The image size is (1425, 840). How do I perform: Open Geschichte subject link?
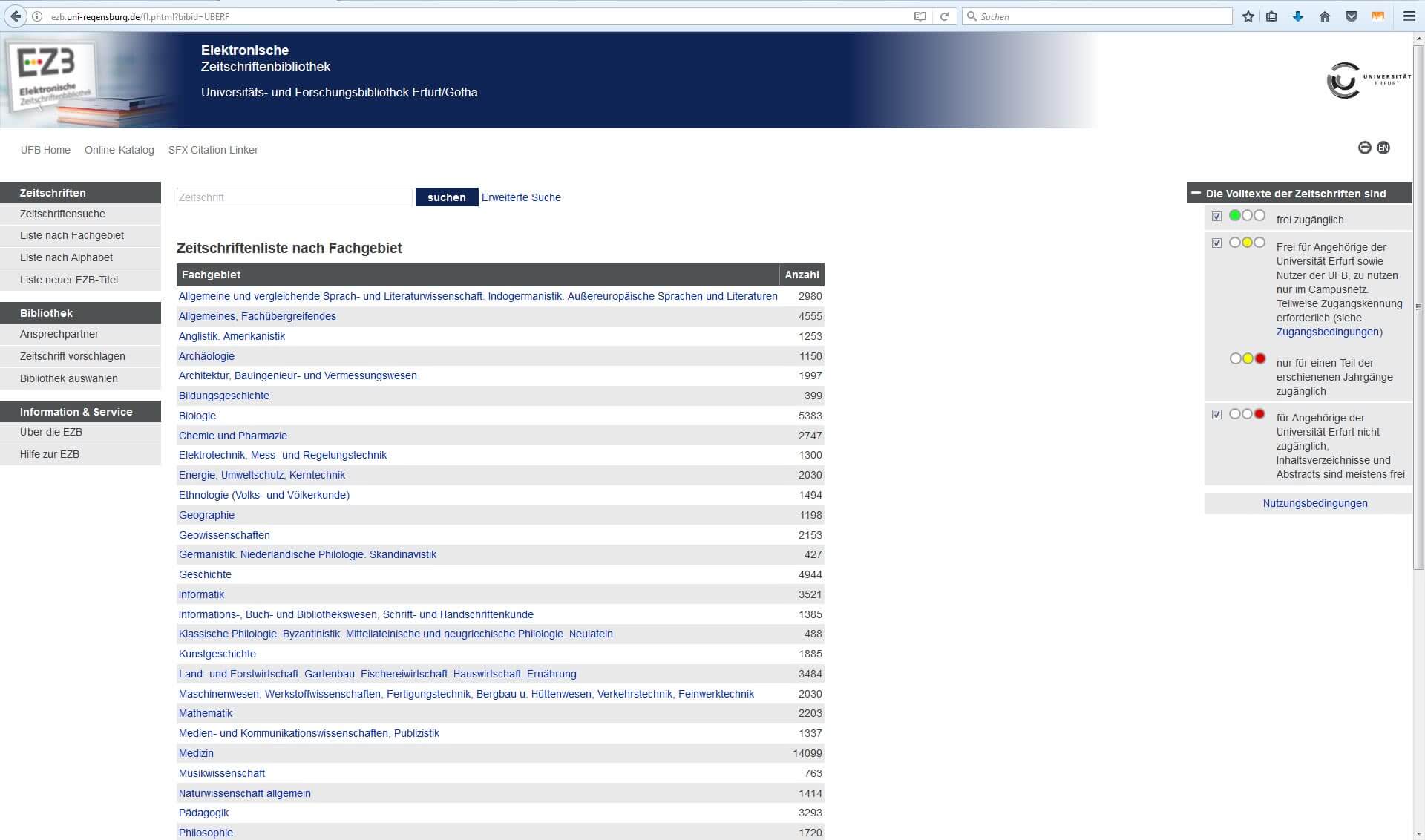[x=205, y=574]
